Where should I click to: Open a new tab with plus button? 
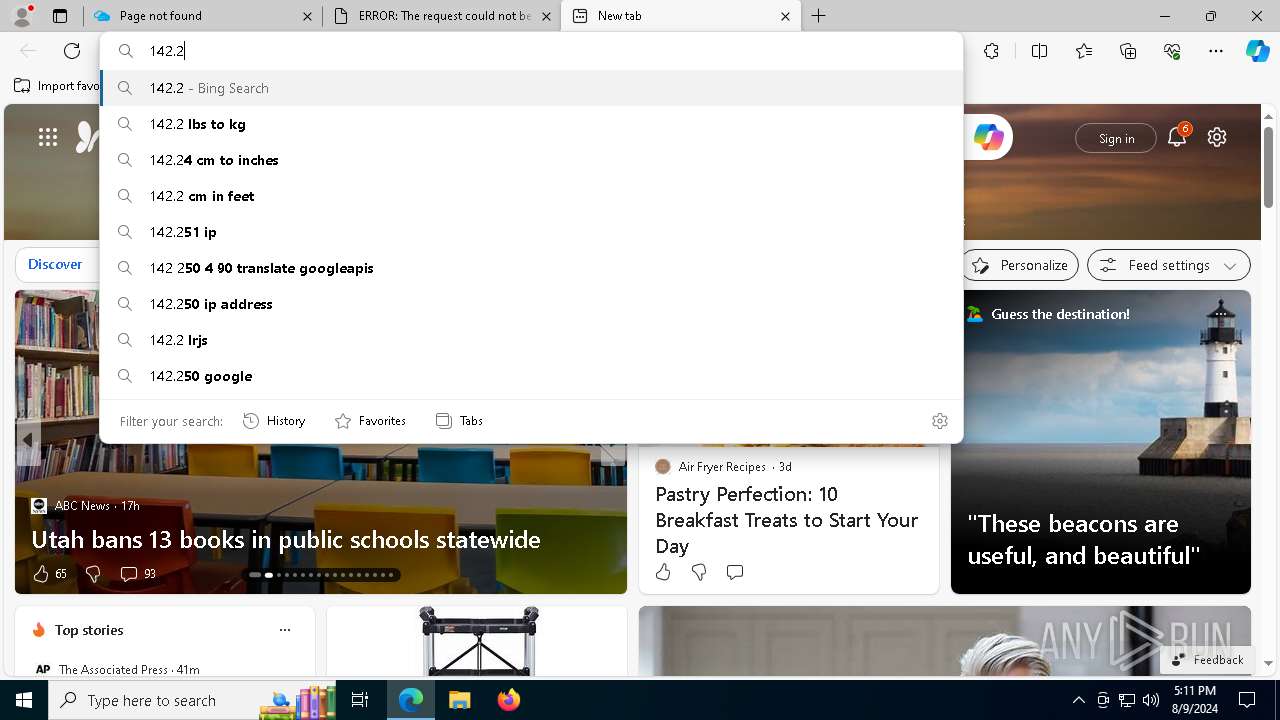click(818, 16)
